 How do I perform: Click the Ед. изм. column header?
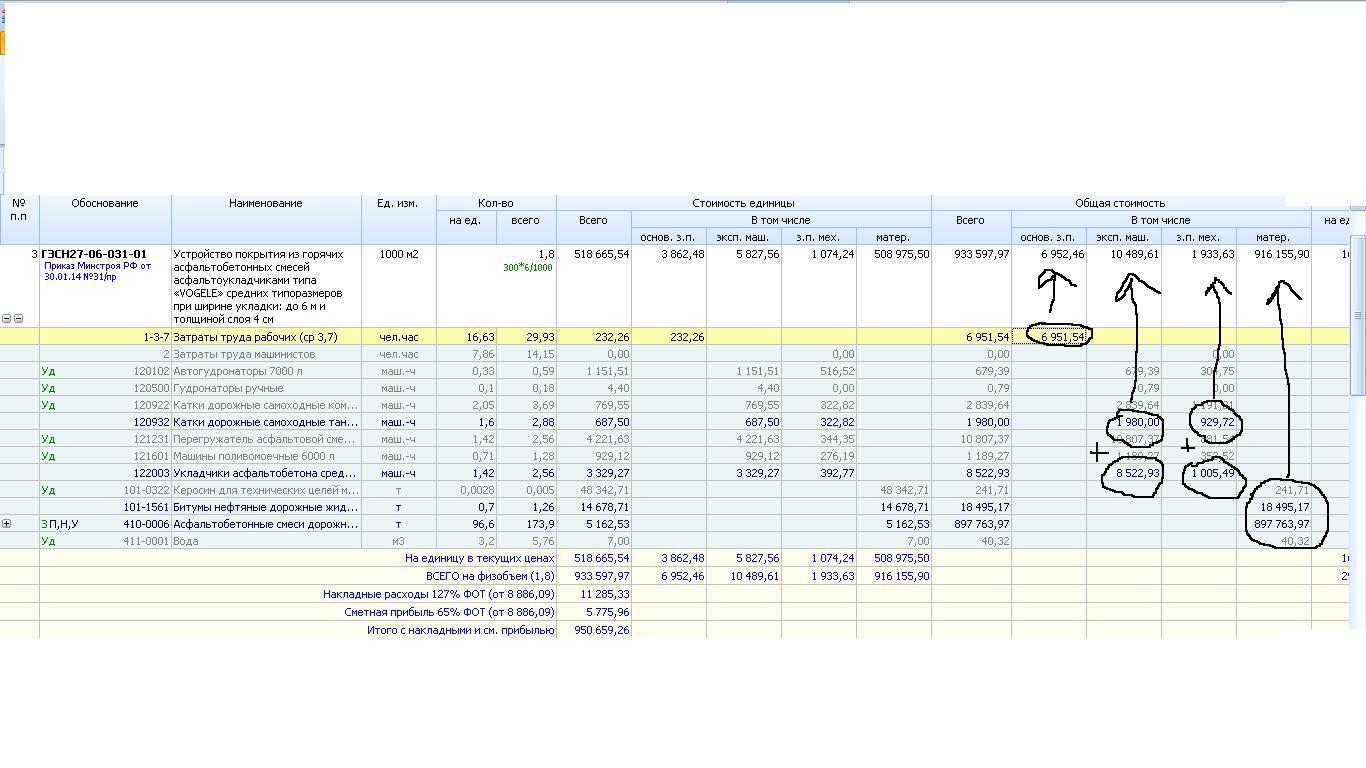point(398,203)
